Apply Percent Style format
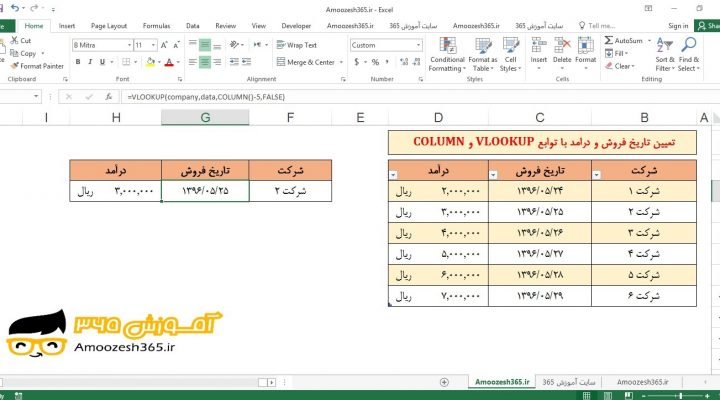 [375, 62]
